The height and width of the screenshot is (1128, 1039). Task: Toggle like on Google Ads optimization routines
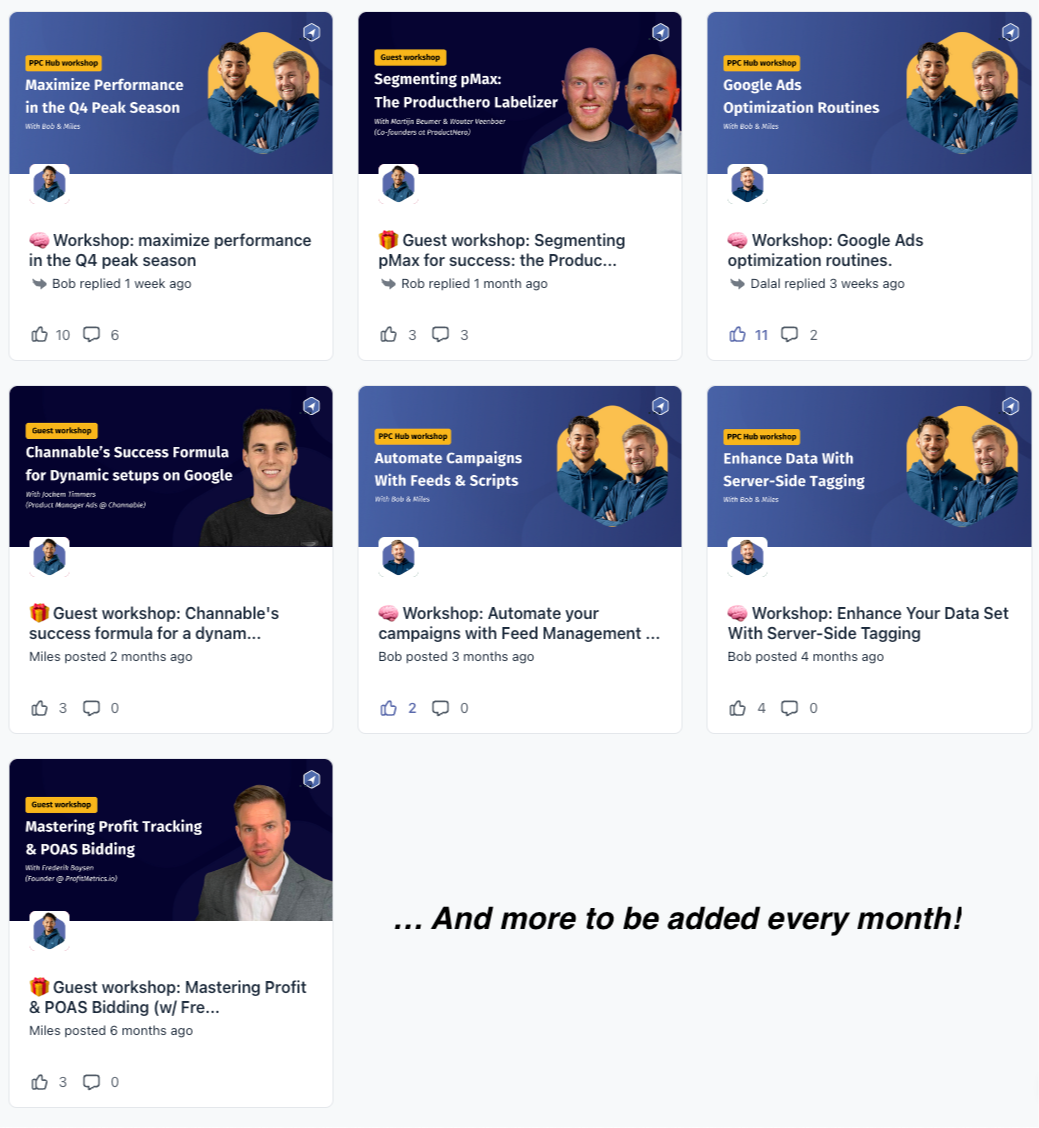coord(738,335)
